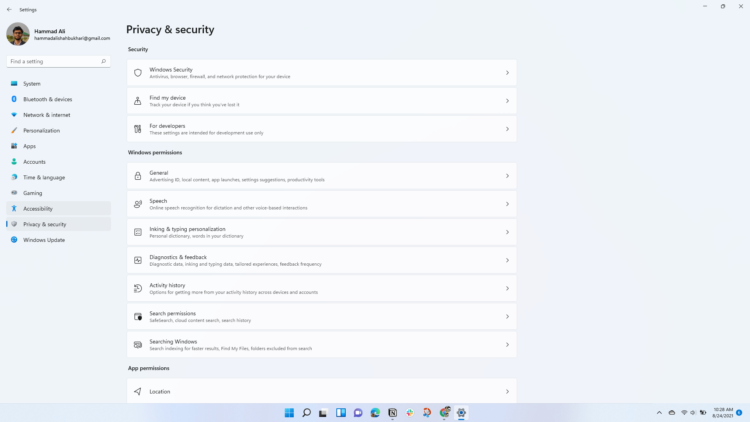The height and width of the screenshot is (422, 750).
Task: Click the Personalization paintbrush icon in sidebar
Action: pyautogui.click(x=14, y=130)
